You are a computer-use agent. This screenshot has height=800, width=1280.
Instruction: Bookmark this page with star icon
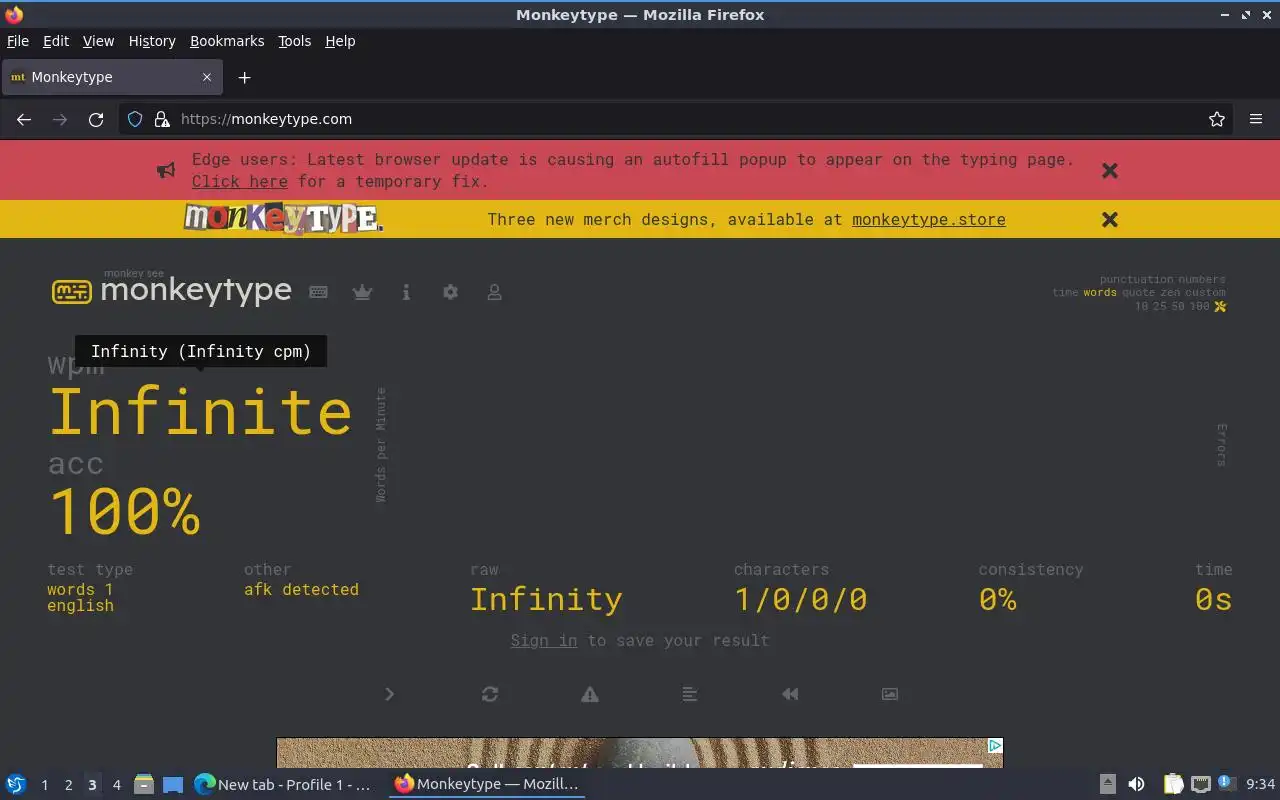[x=1217, y=119]
